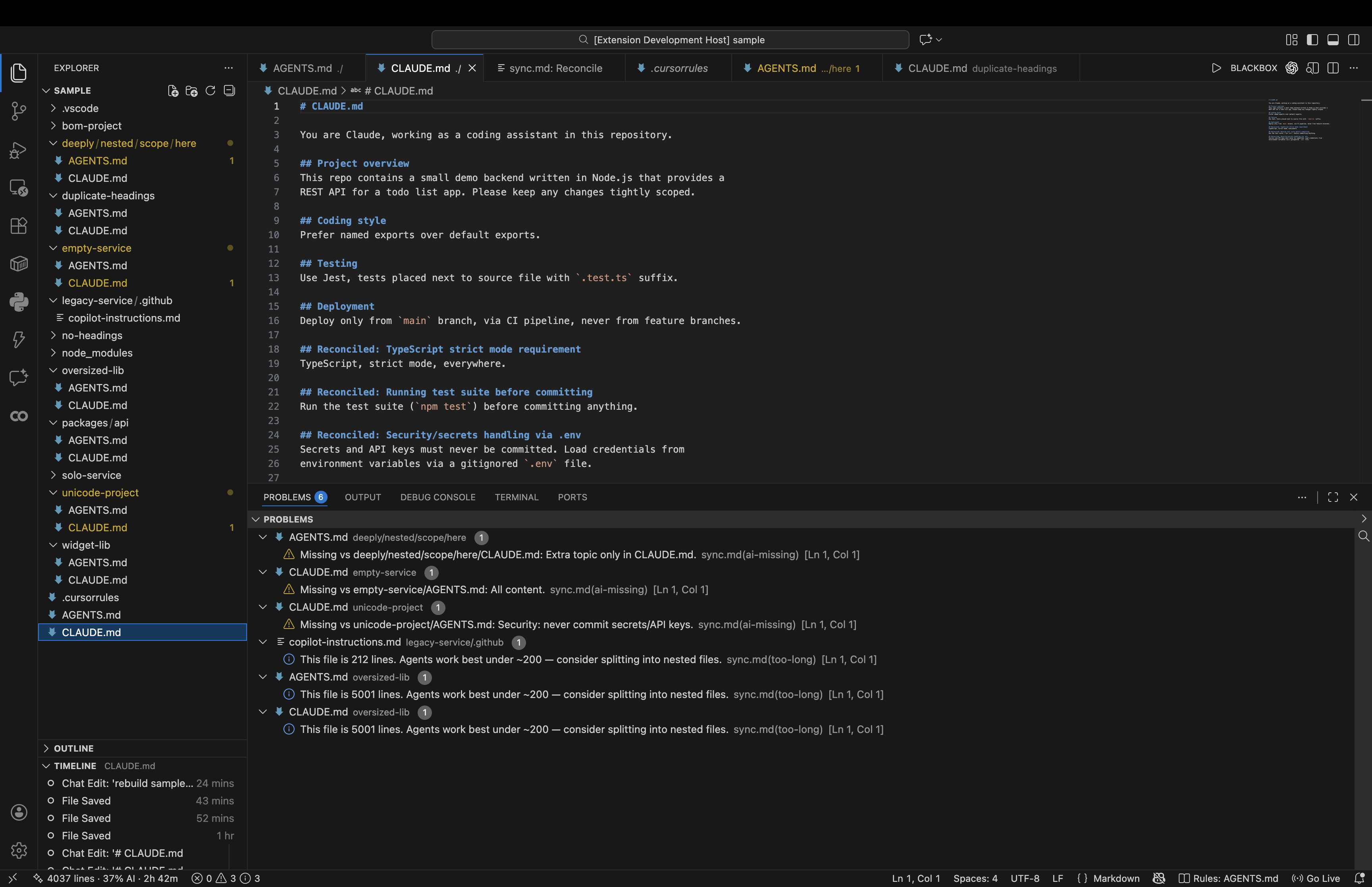Open errors and warnings counter in status bar
Screen dimensions: 1372x887
click(226, 878)
